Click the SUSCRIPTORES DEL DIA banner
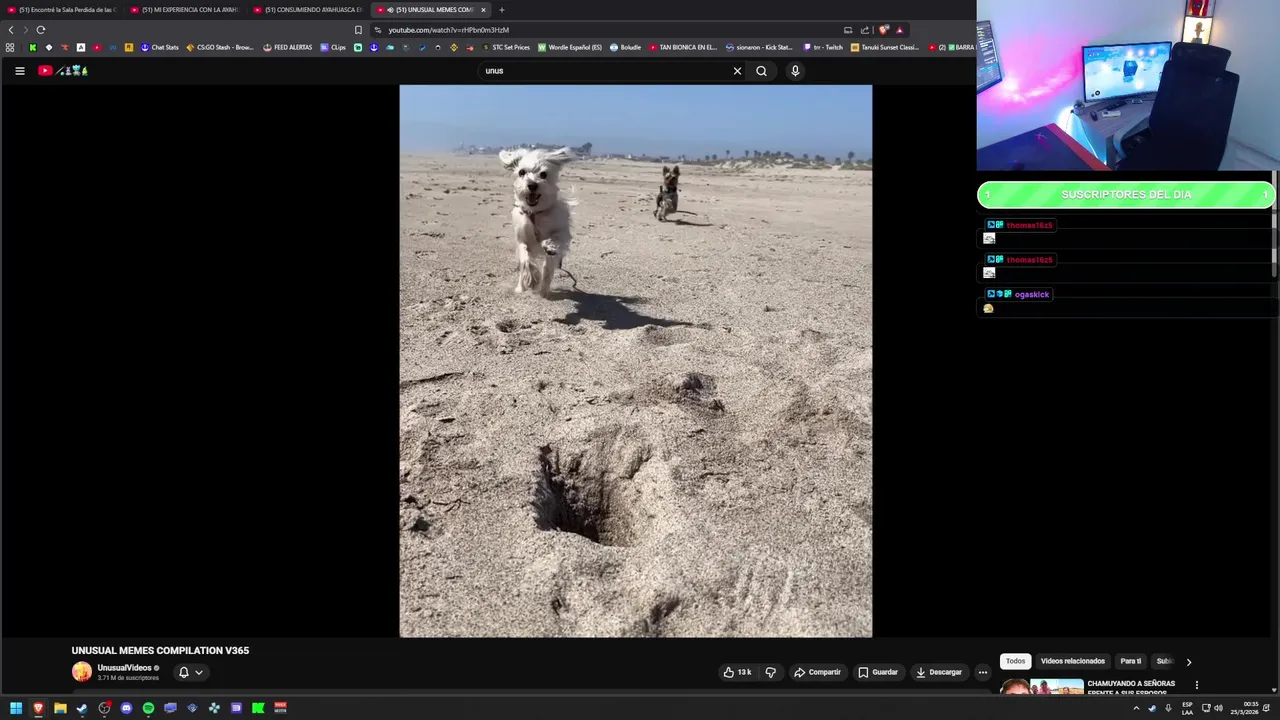 [x=1126, y=194]
